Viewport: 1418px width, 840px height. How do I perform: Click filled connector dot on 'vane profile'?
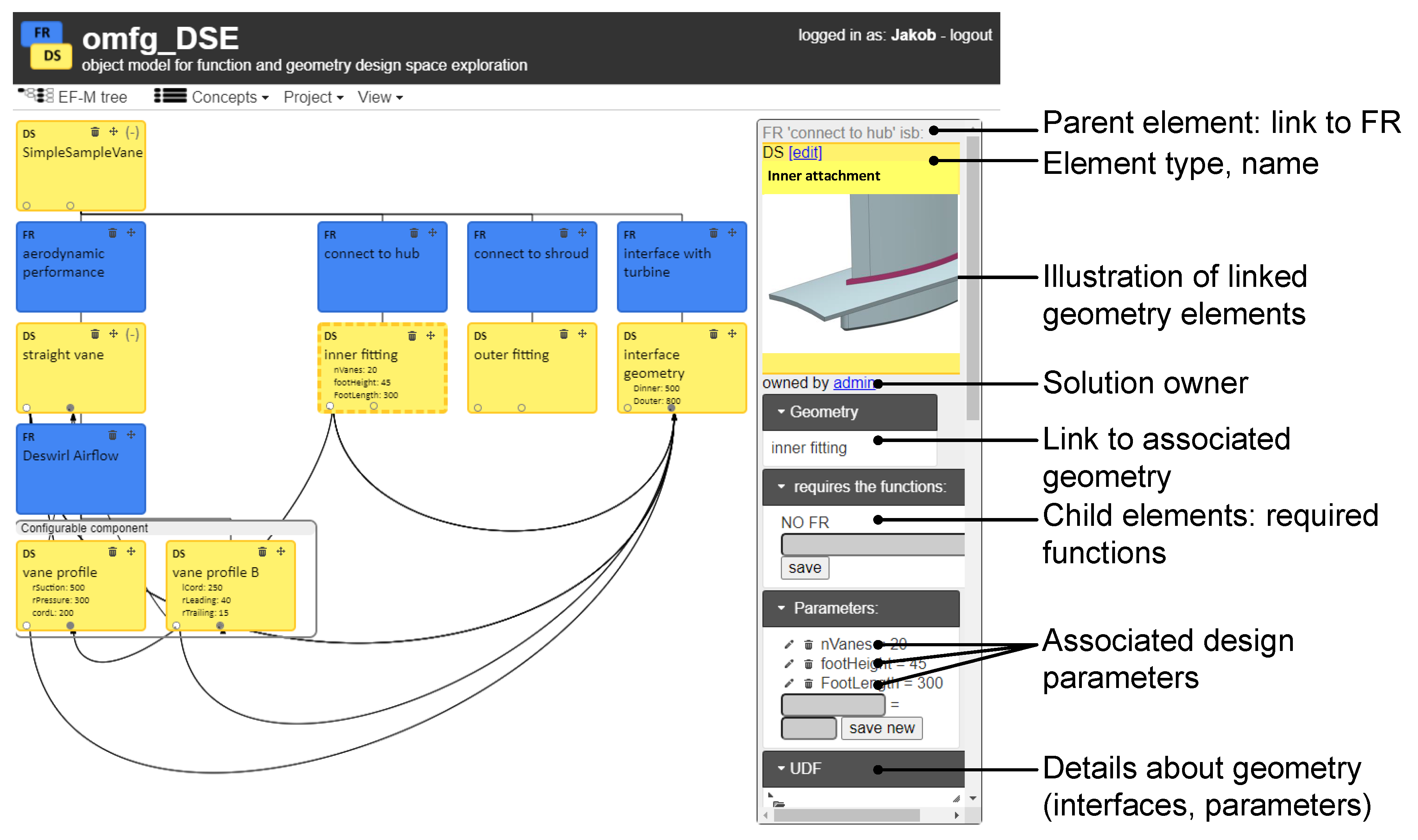click(x=70, y=626)
